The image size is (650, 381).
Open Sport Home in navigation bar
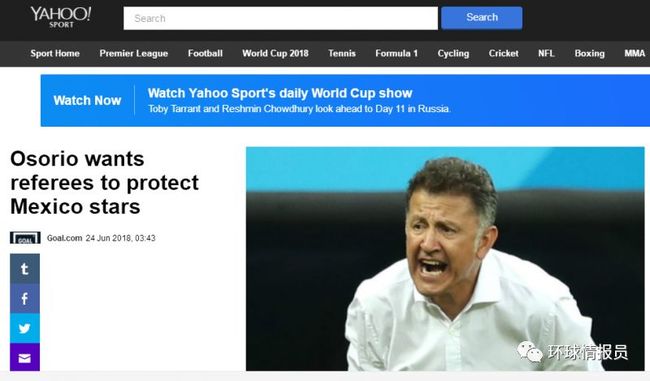point(55,53)
